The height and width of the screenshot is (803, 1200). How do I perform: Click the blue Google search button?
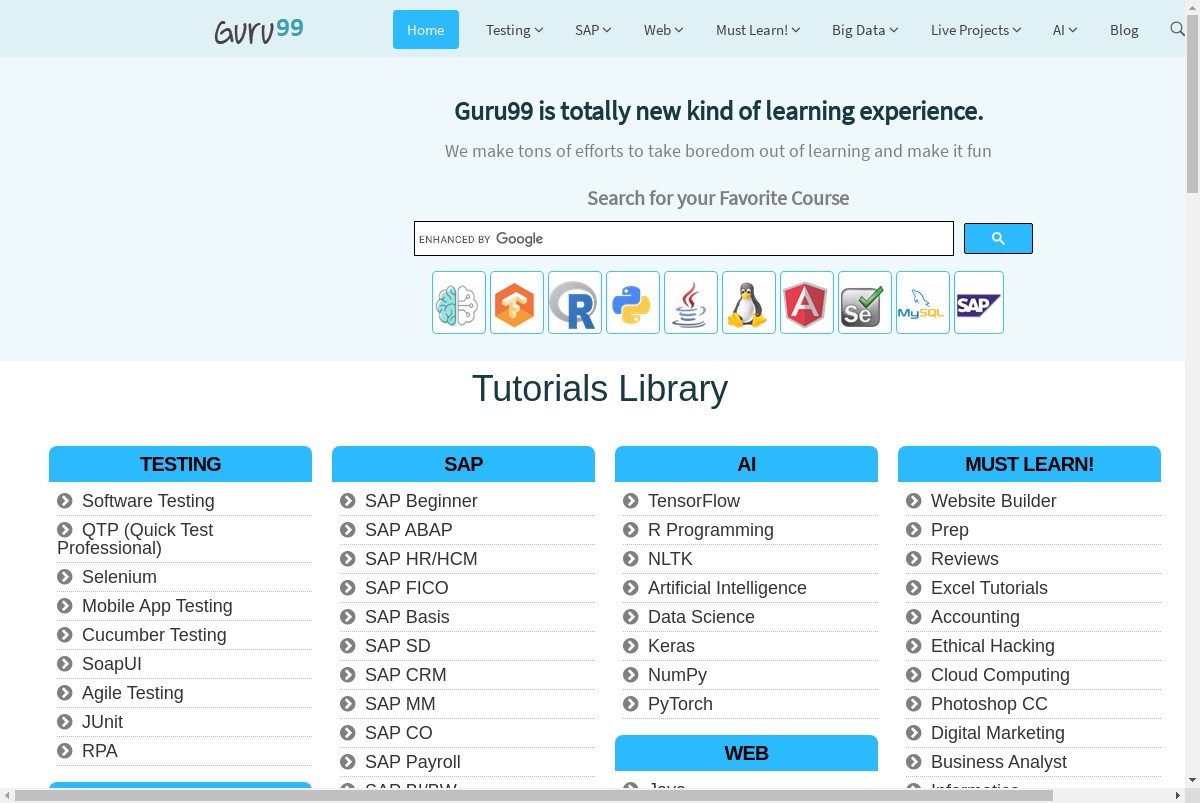998,238
